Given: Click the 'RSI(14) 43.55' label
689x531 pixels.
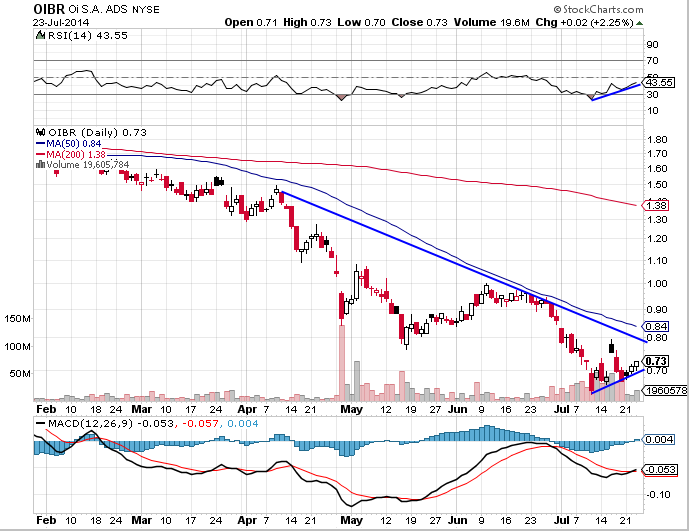Looking at the screenshot, I should (x=87, y=35).
